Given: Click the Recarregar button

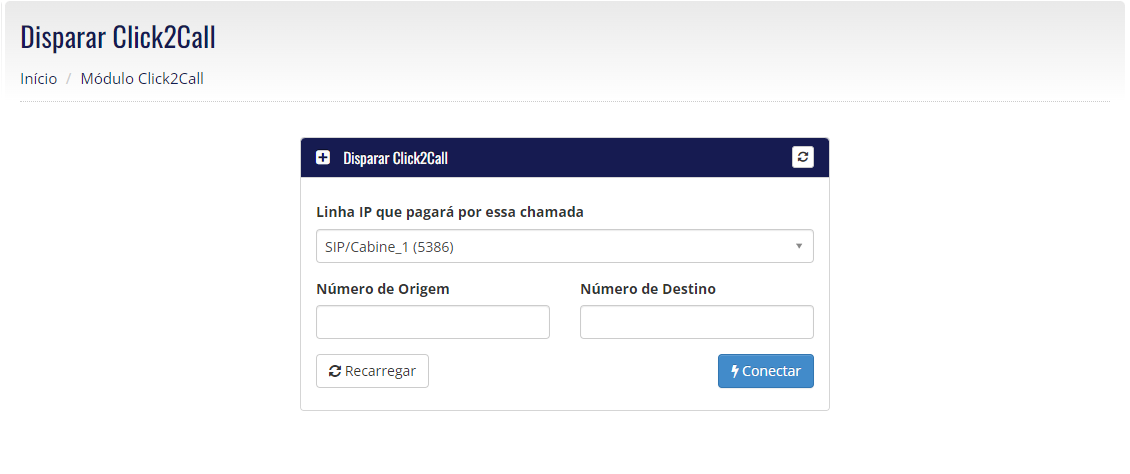Looking at the screenshot, I should click(x=372, y=371).
